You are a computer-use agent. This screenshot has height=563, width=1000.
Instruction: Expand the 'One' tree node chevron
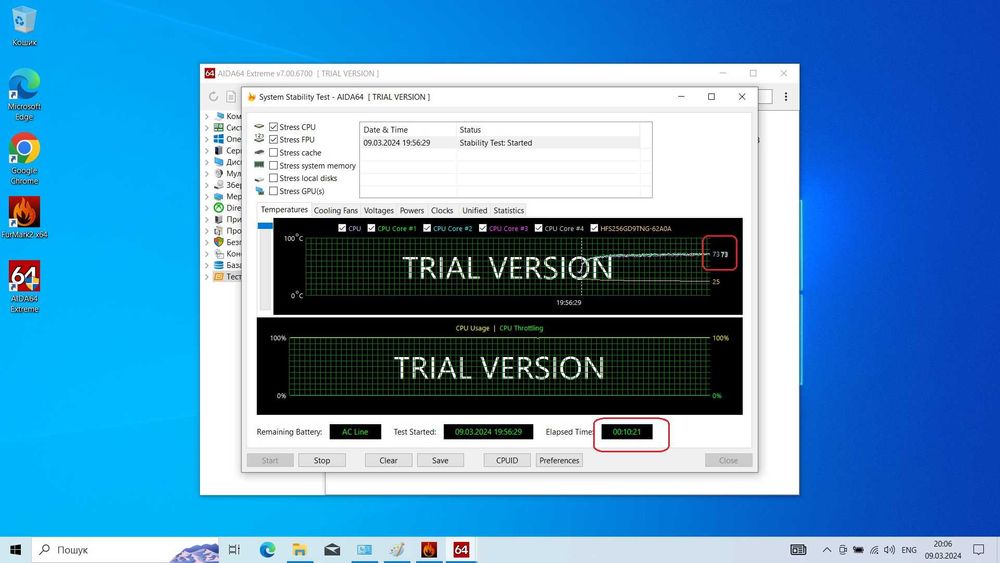(x=207, y=139)
